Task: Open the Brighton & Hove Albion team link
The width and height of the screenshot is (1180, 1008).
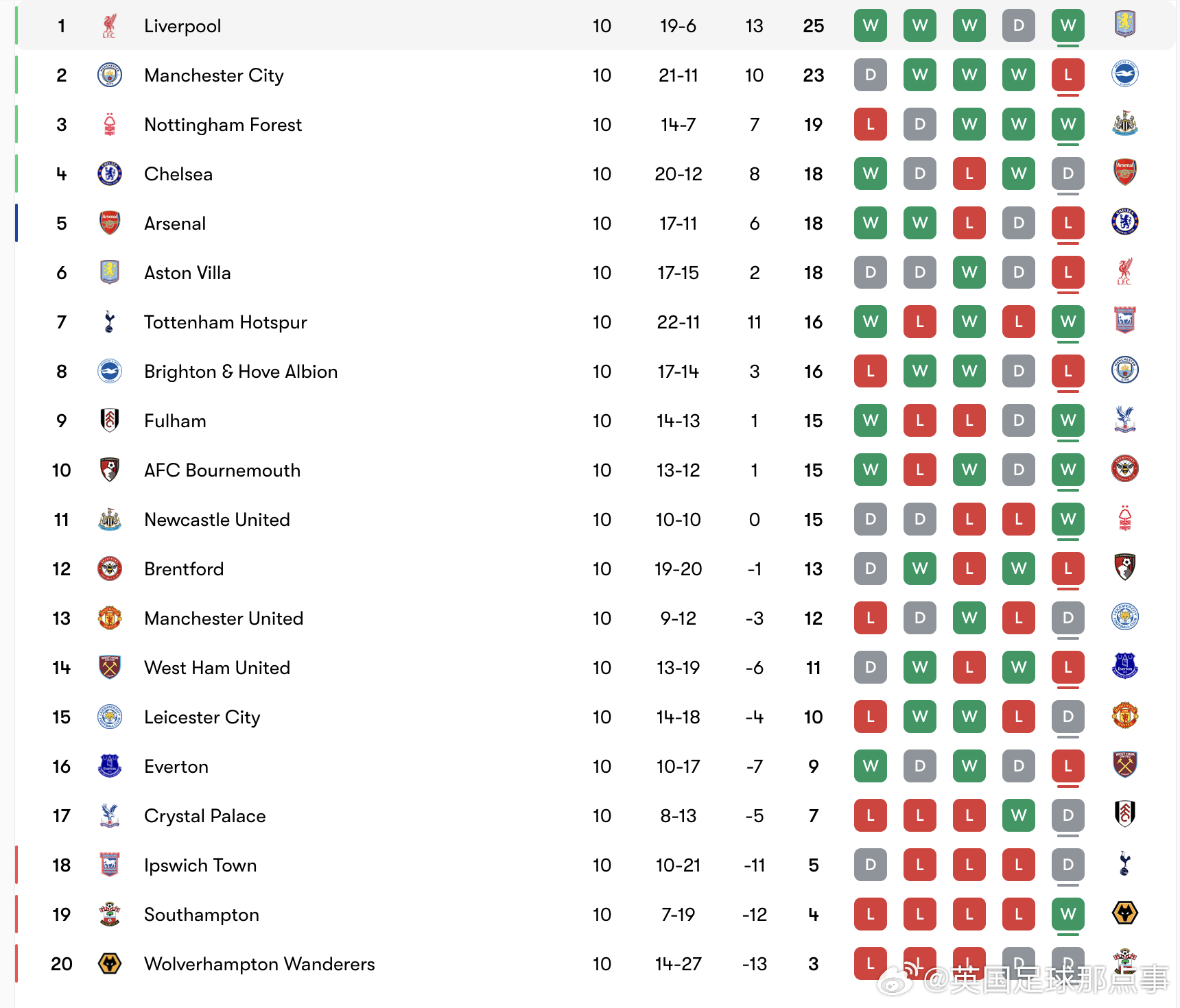Action: click(241, 372)
